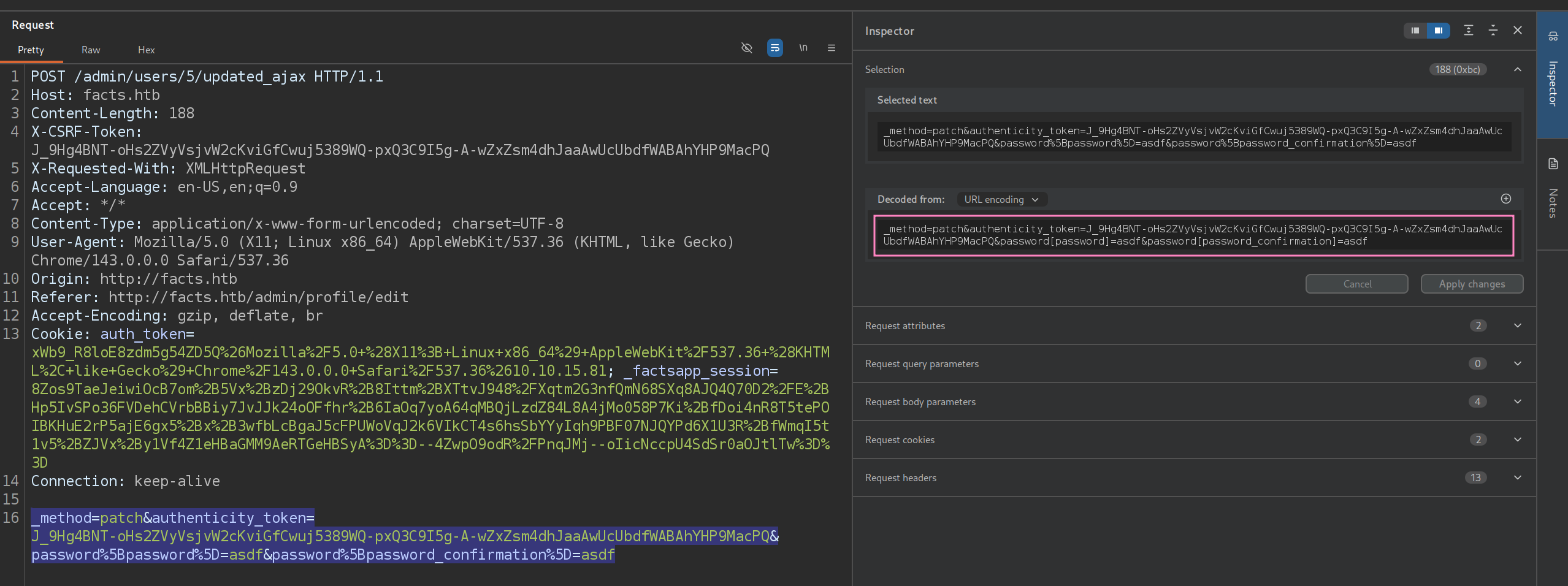The height and width of the screenshot is (586, 1568).
Task: Close the Inspector panel
Action: [1517, 31]
